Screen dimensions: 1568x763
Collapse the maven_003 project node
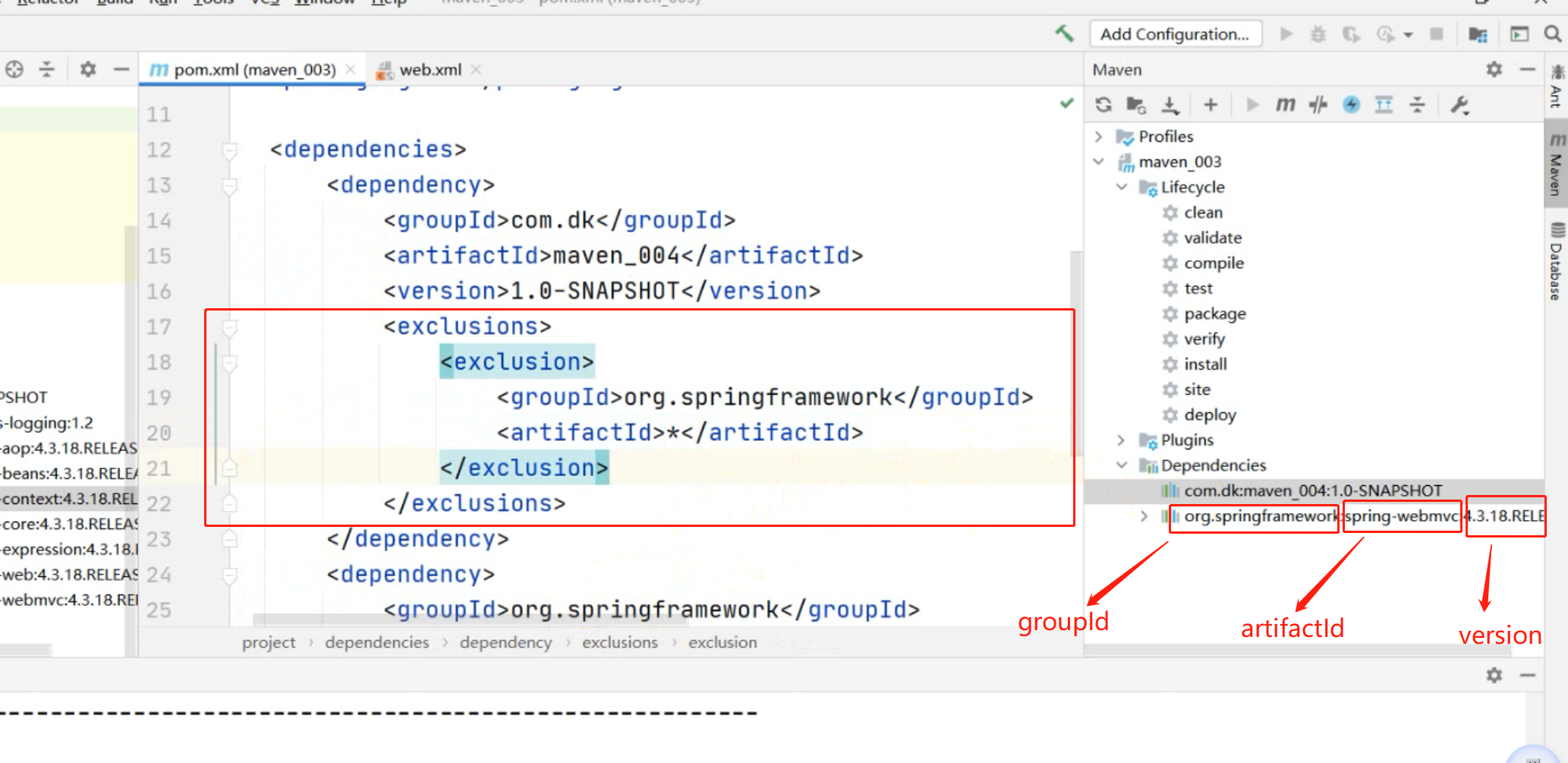click(x=1098, y=162)
